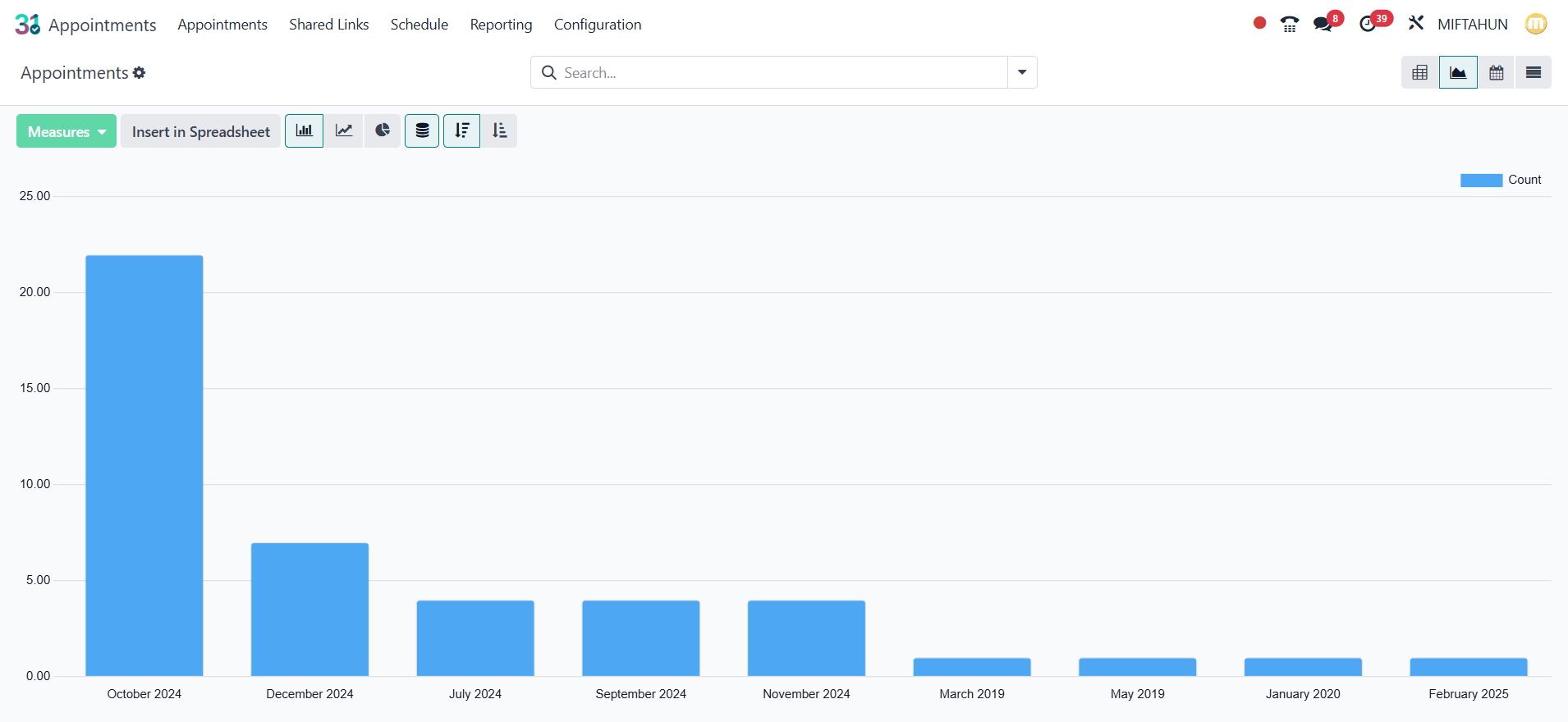This screenshot has width=1568, height=722.
Task: Toggle ascending sort order
Action: [499, 130]
